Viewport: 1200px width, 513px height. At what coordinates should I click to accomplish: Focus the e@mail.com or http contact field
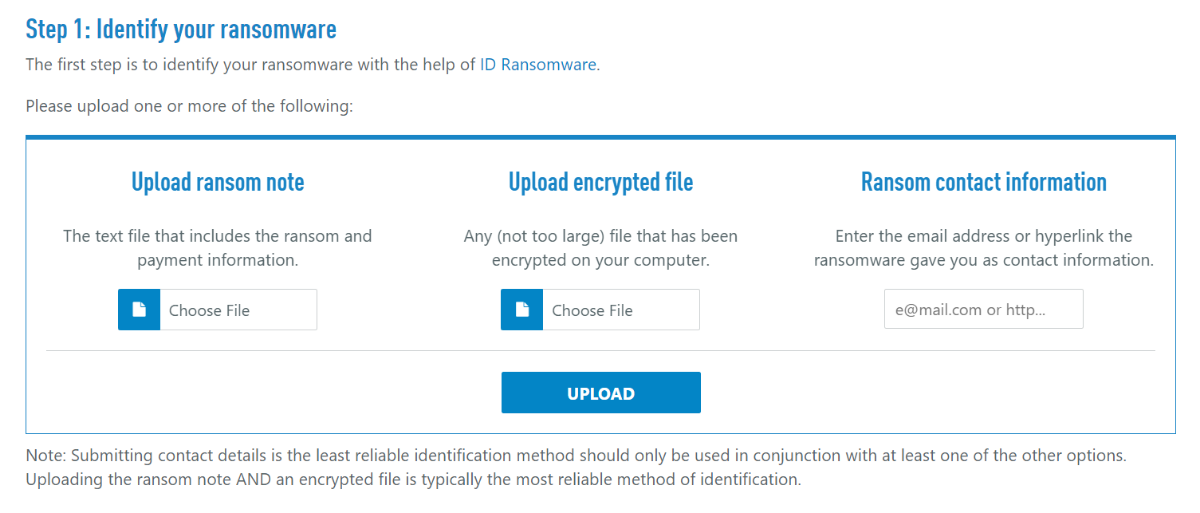(983, 310)
